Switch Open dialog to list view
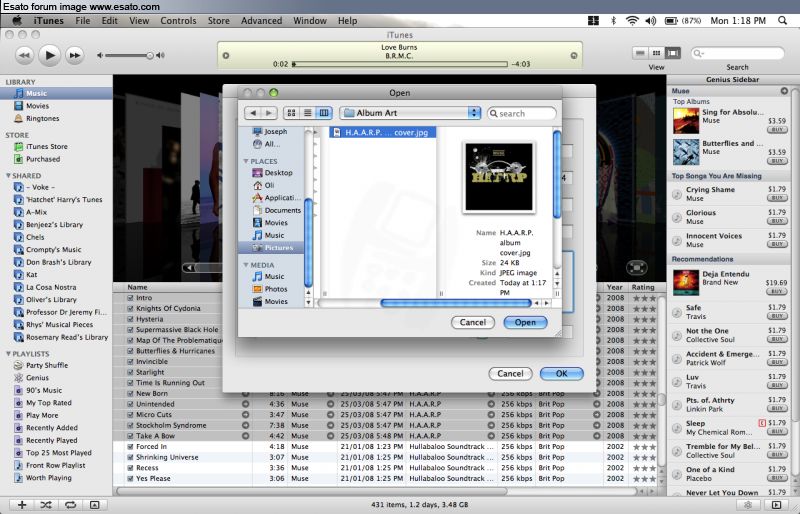Image resolution: width=800 pixels, height=514 pixels. tap(308, 113)
